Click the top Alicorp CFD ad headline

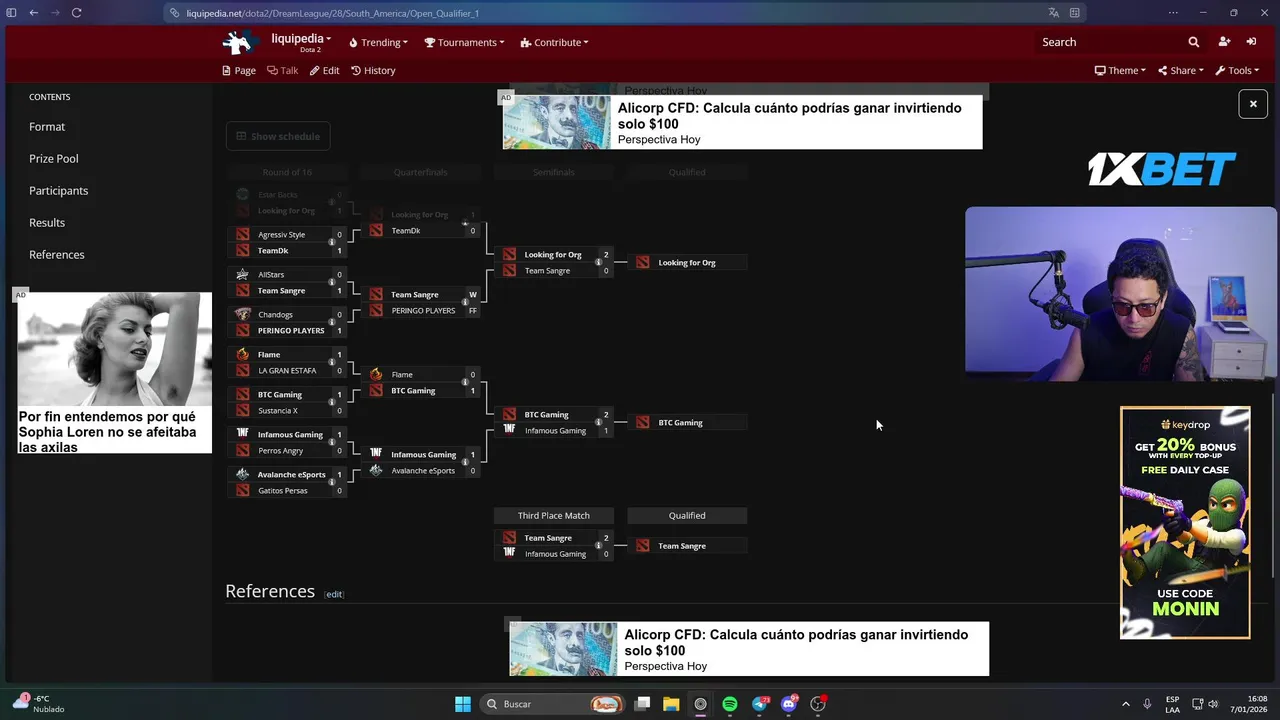(790, 116)
